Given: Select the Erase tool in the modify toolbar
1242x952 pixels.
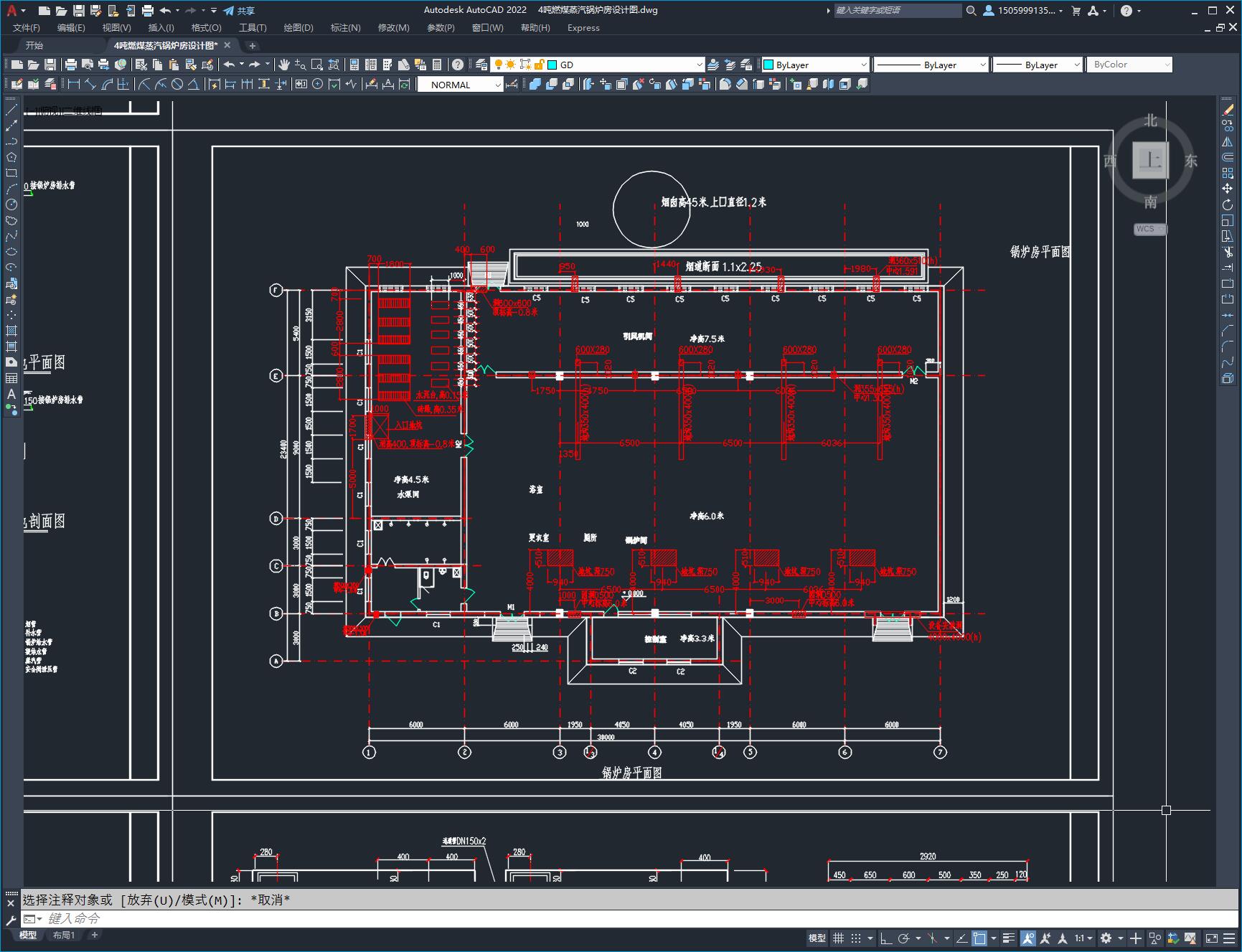Looking at the screenshot, I should pyautogui.click(x=1228, y=110).
